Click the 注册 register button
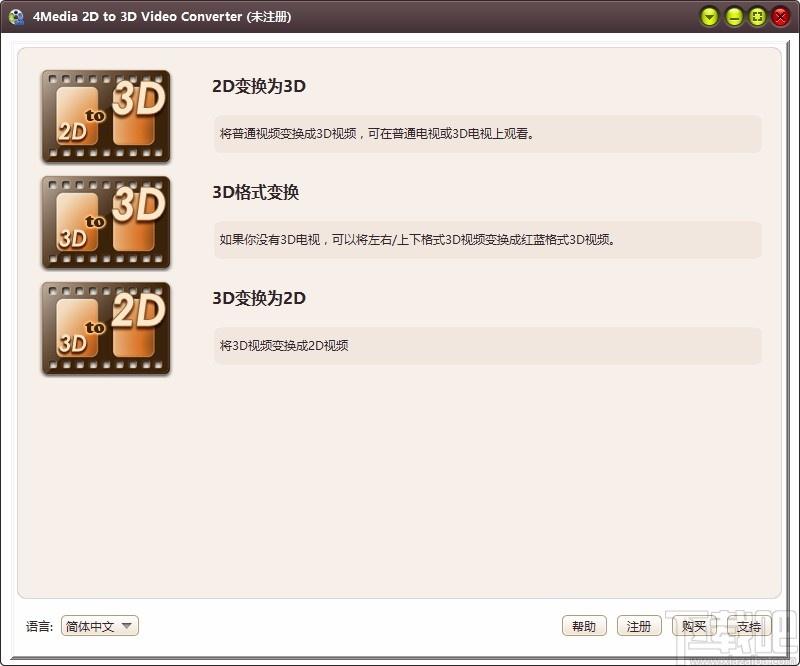 tap(639, 626)
